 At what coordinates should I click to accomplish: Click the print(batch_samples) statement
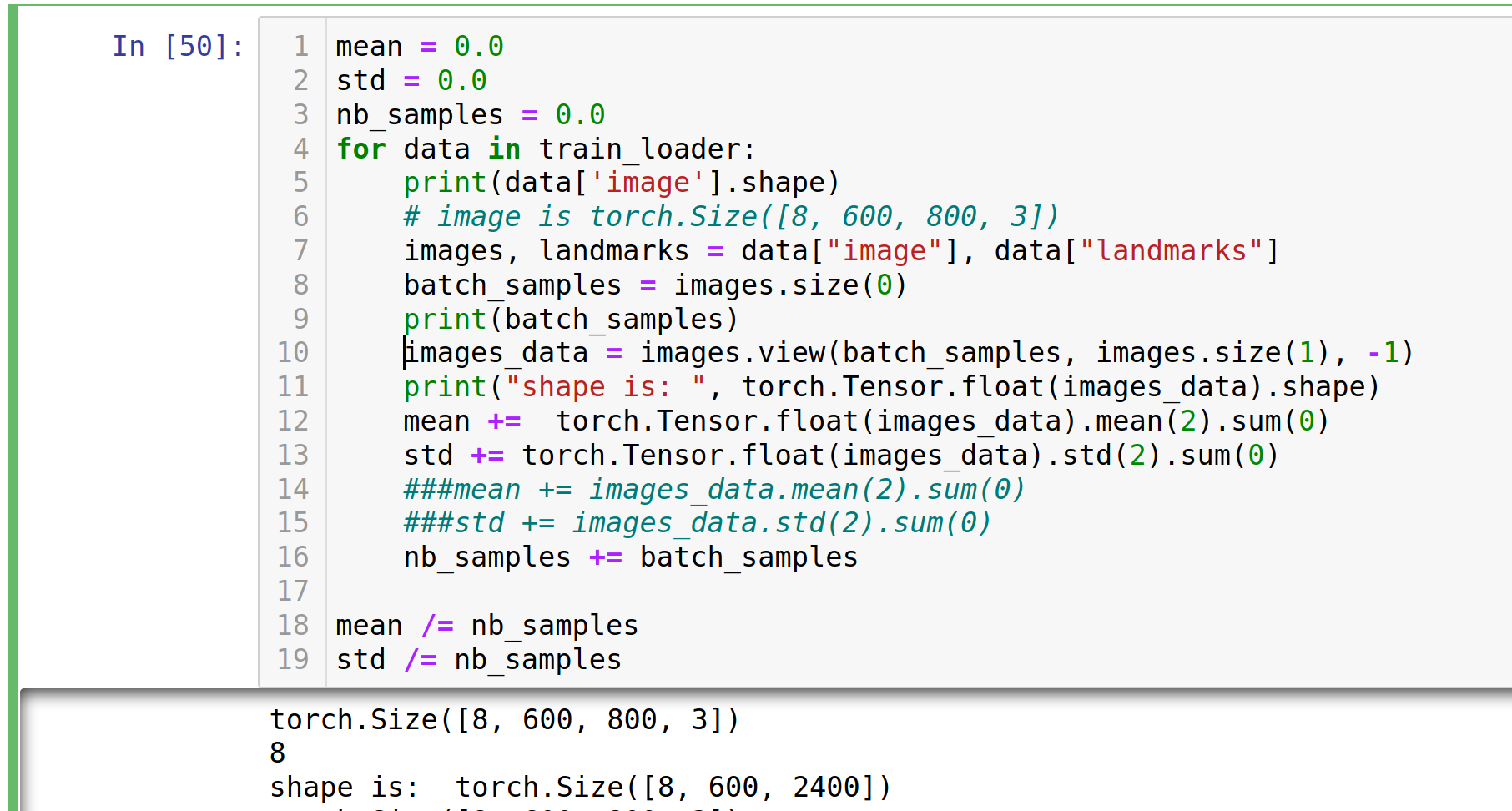coord(571,320)
